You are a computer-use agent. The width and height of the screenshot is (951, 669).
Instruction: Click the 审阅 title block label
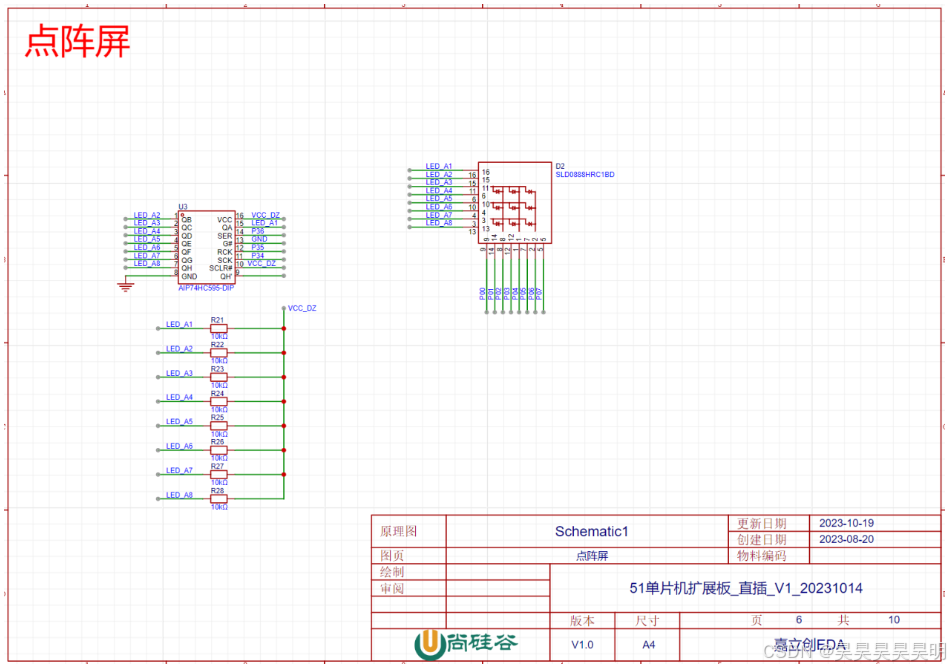coord(392,588)
